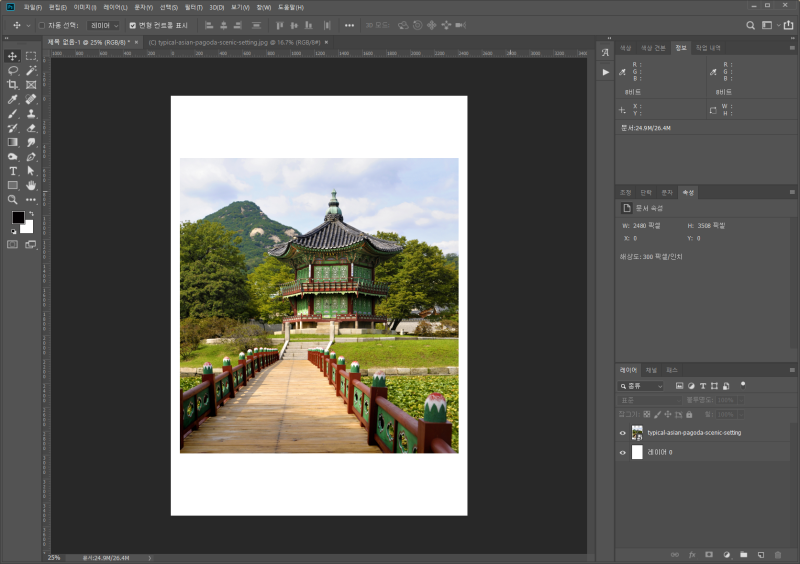The height and width of the screenshot is (564, 800).
Task: Select the Hand tool
Action: pyautogui.click(x=31, y=185)
